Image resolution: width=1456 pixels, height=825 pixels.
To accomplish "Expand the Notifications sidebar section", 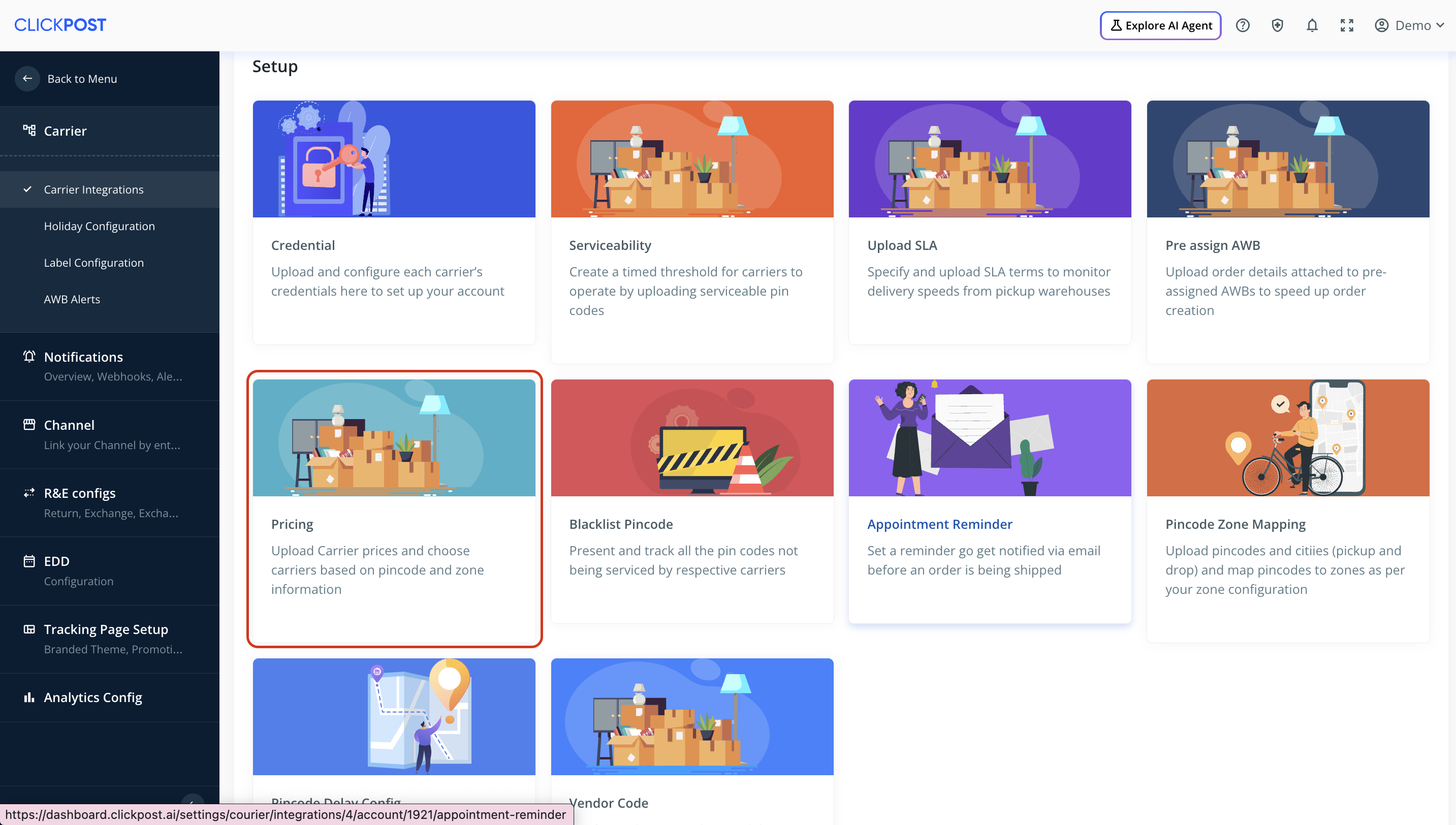I will click(83, 357).
